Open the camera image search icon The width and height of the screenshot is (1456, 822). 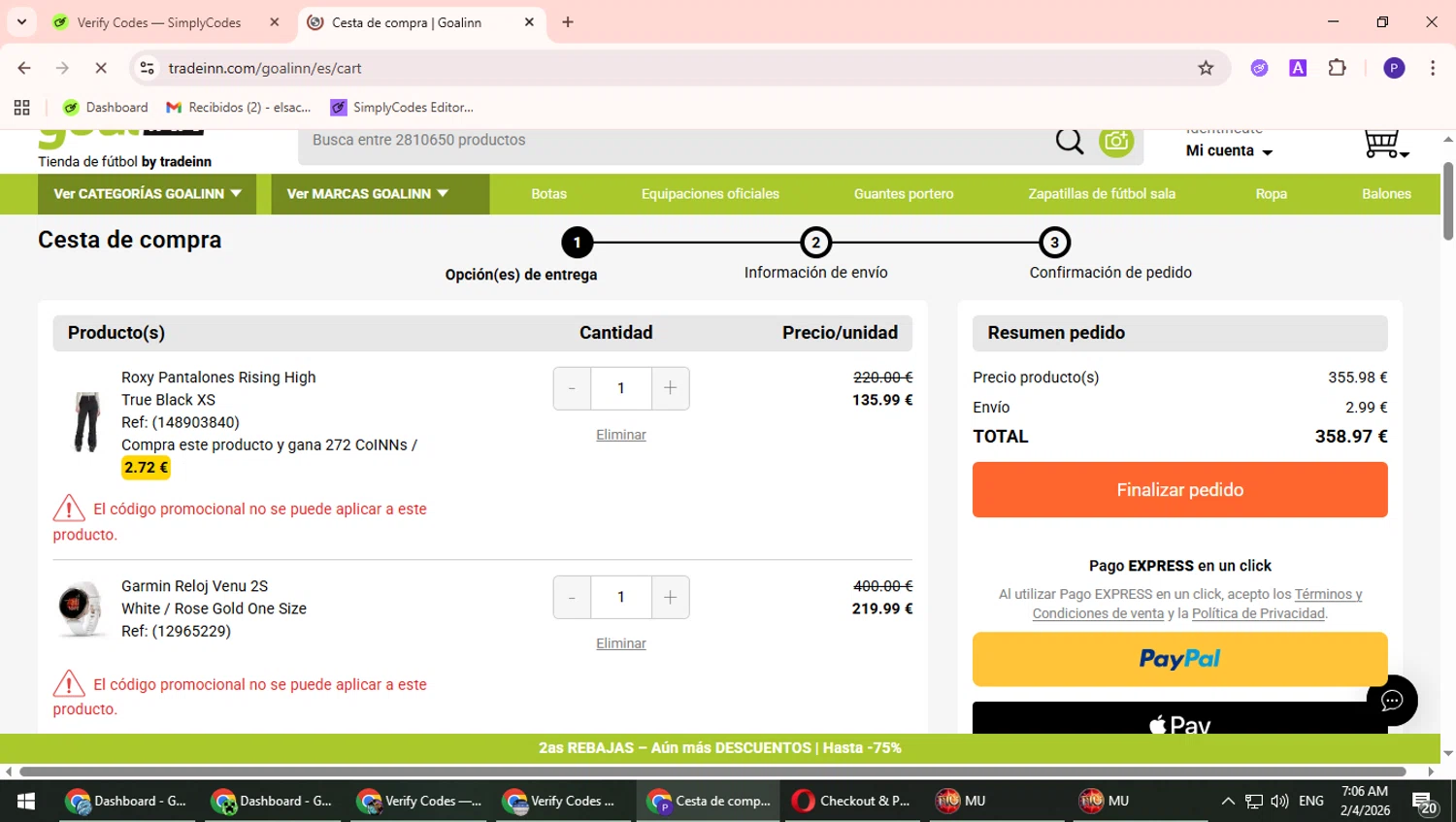pyautogui.click(x=1116, y=141)
